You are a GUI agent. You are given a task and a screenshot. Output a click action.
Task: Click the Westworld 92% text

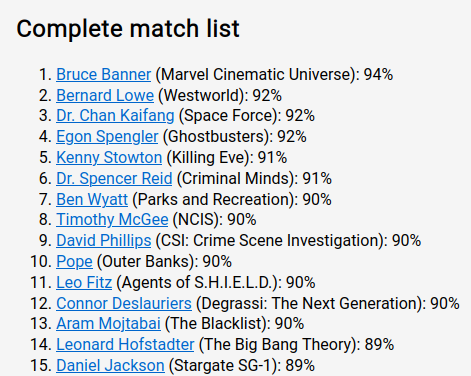point(220,95)
